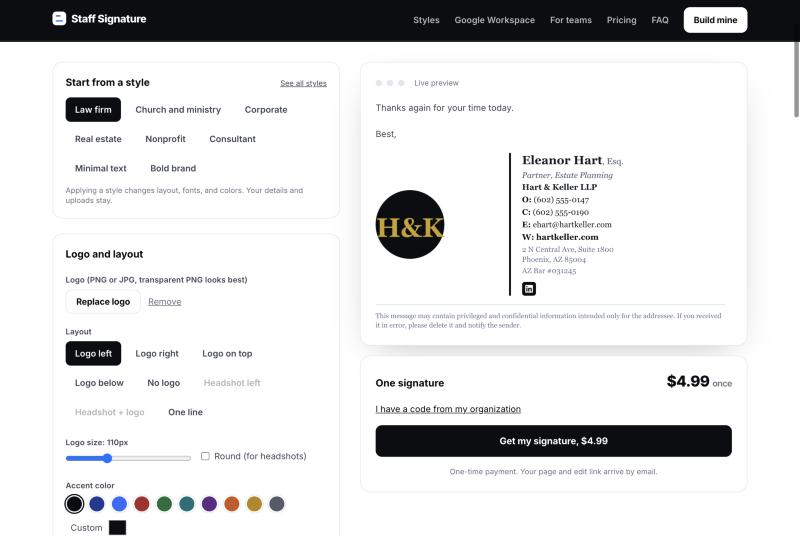Image resolution: width=800 pixels, height=537 pixels.
Task: Open the Google Workspace nav item
Action: coord(494,20)
